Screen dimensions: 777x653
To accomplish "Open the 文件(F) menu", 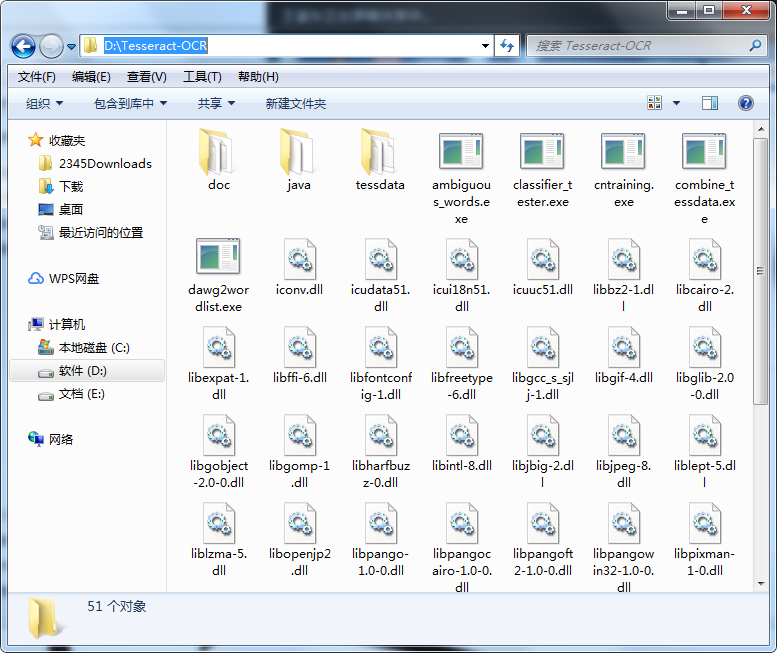I will pyautogui.click(x=37, y=77).
